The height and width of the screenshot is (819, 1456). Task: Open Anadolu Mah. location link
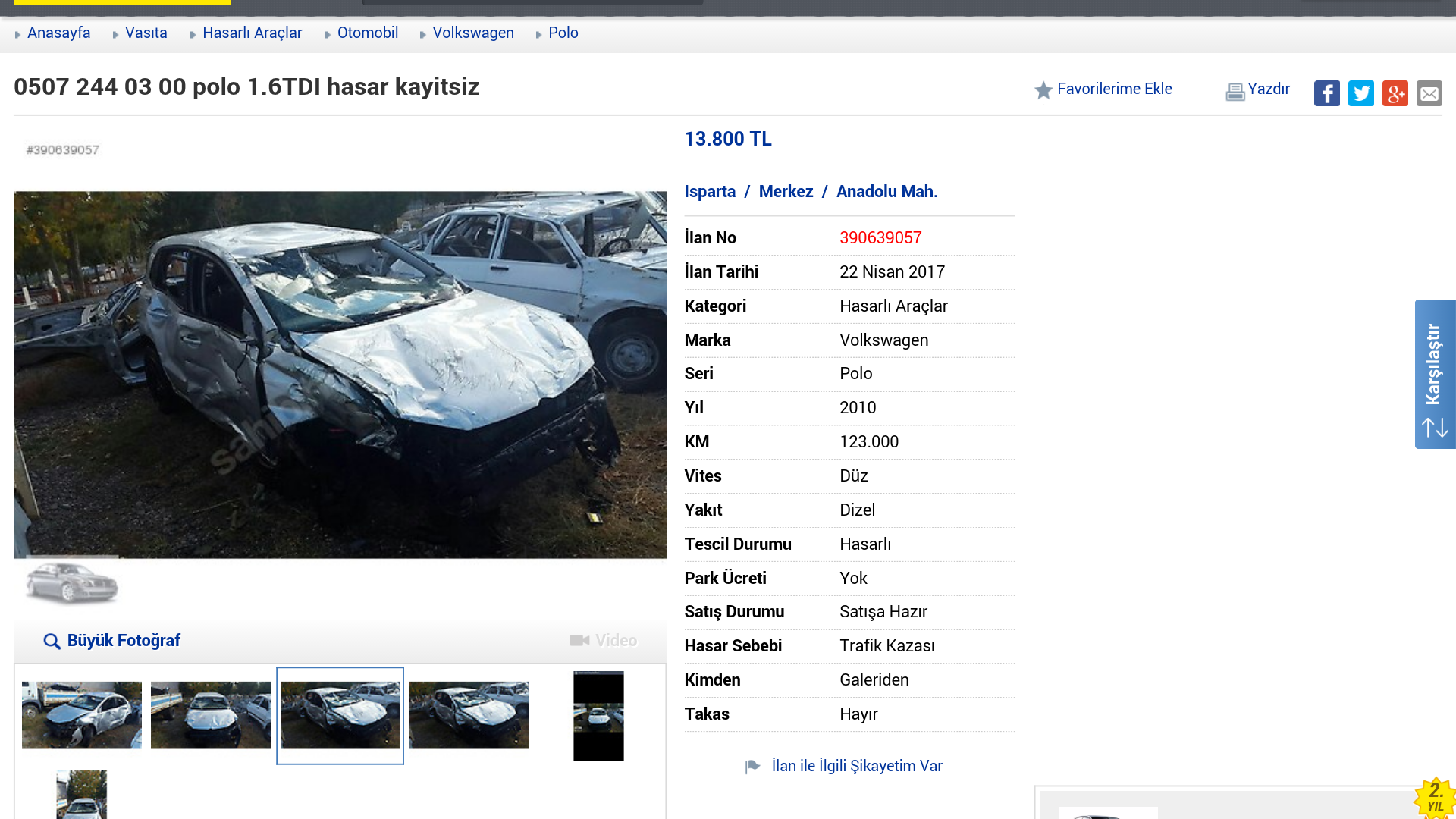(x=886, y=192)
